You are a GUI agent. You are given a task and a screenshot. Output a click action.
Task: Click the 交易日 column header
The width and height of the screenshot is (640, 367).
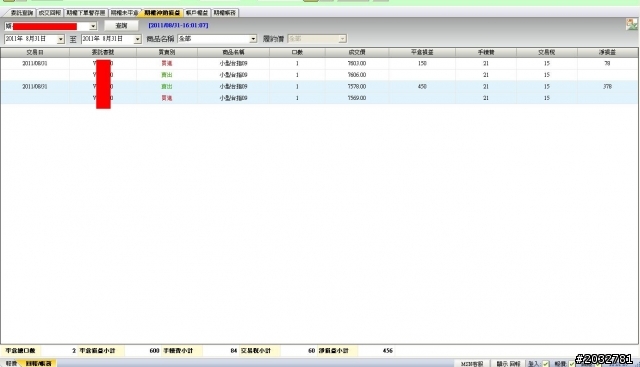click(35, 52)
